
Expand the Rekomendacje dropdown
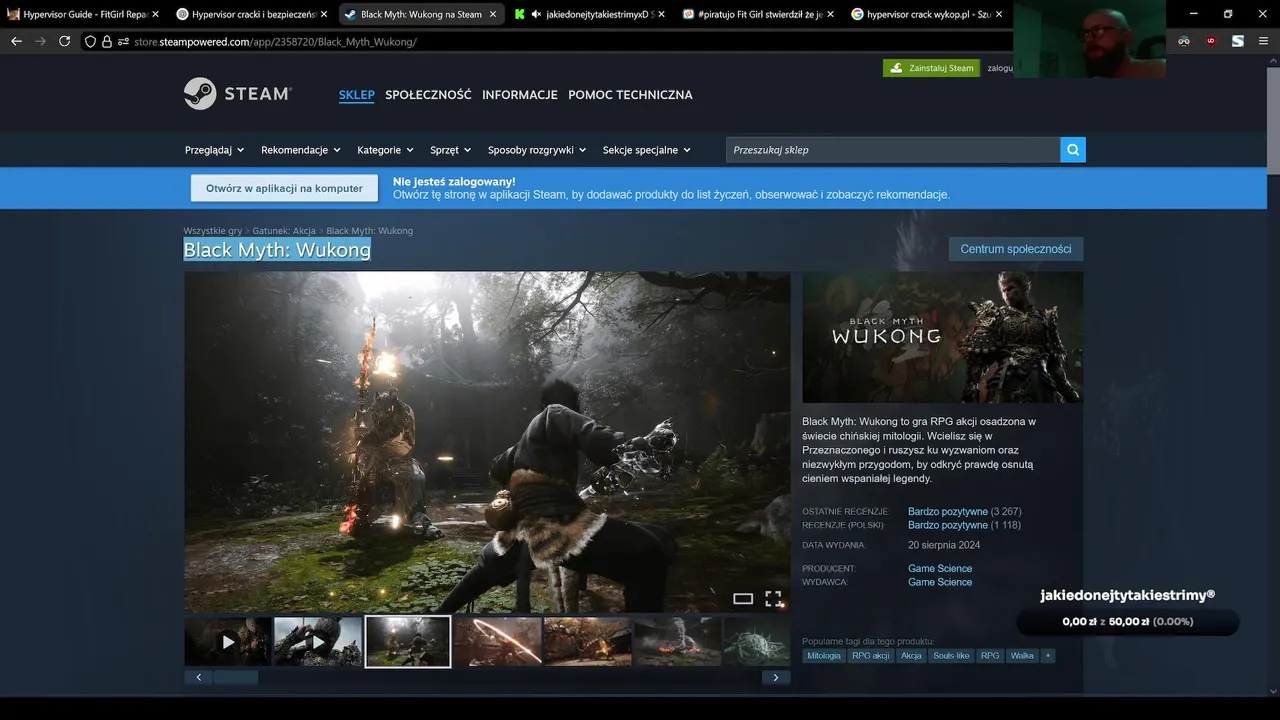(x=301, y=150)
